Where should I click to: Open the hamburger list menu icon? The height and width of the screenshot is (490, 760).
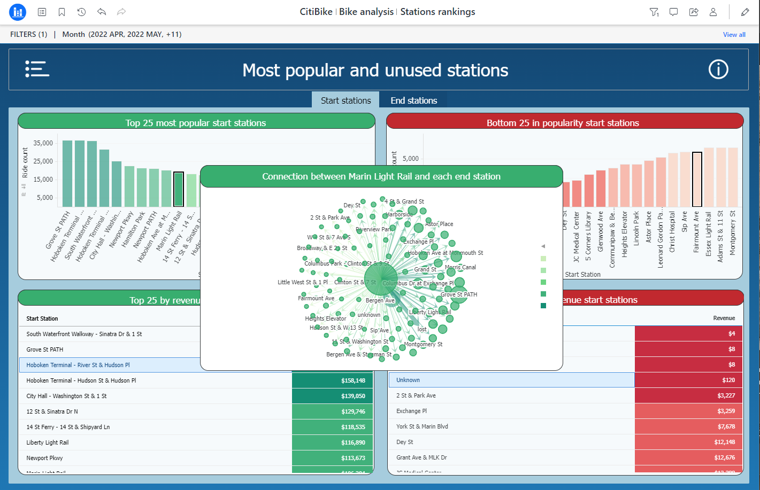coord(37,69)
